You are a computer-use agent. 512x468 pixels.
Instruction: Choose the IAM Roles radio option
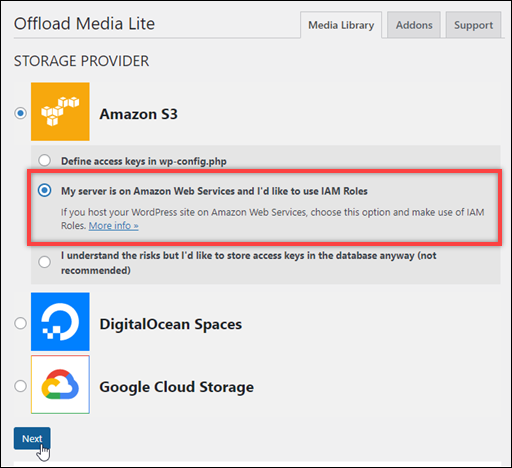(44, 190)
